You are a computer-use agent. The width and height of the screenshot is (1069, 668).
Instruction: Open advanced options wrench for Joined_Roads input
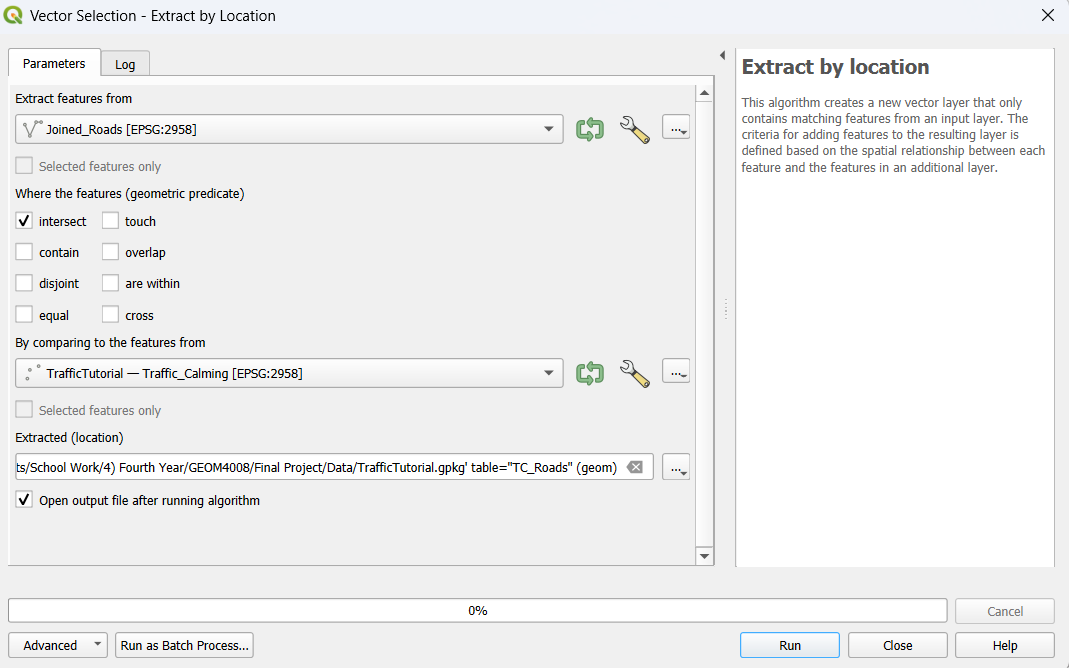click(634, 129)
